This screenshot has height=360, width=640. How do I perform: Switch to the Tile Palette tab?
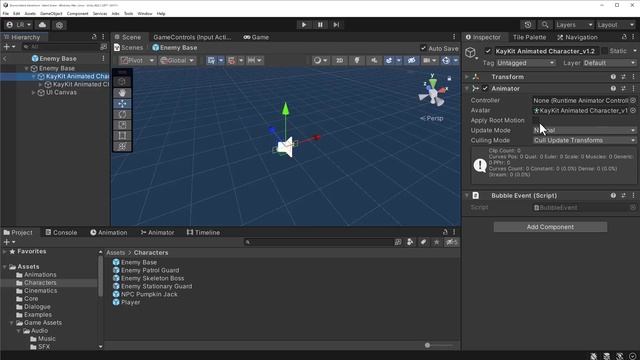529,37
